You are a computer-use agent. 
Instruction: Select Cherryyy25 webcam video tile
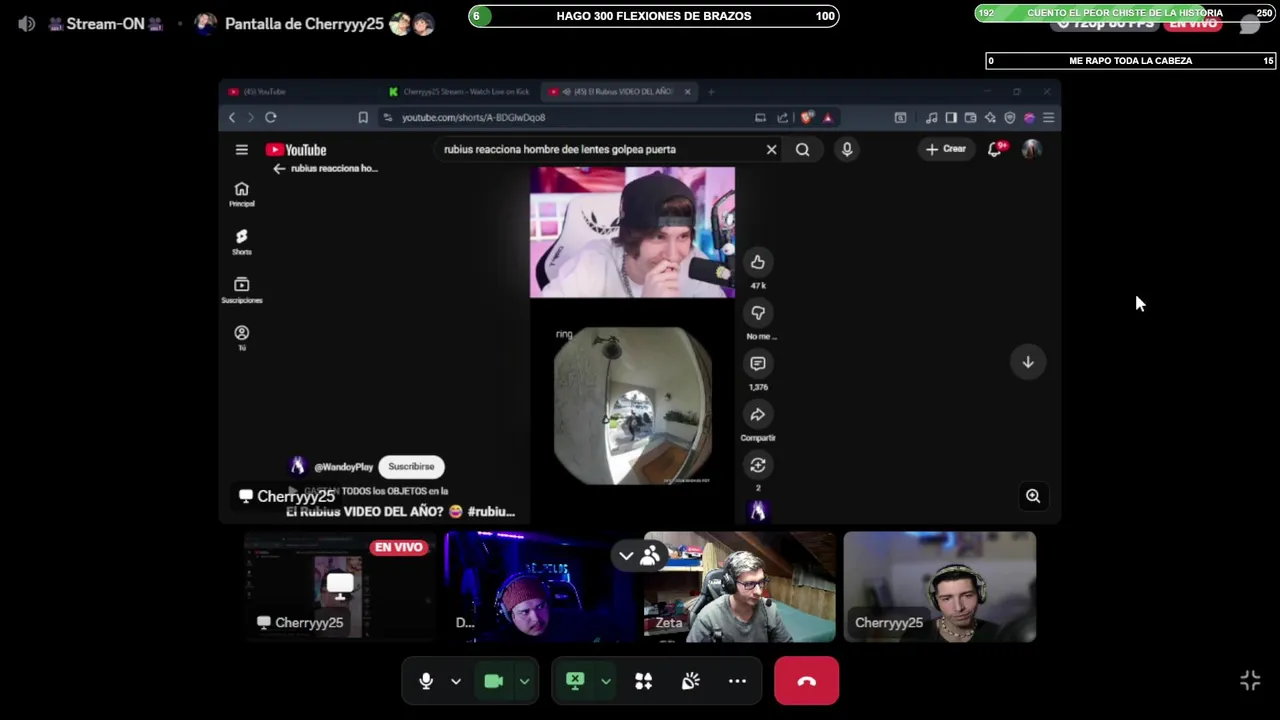pyautogui.click(x=939, y=586)
